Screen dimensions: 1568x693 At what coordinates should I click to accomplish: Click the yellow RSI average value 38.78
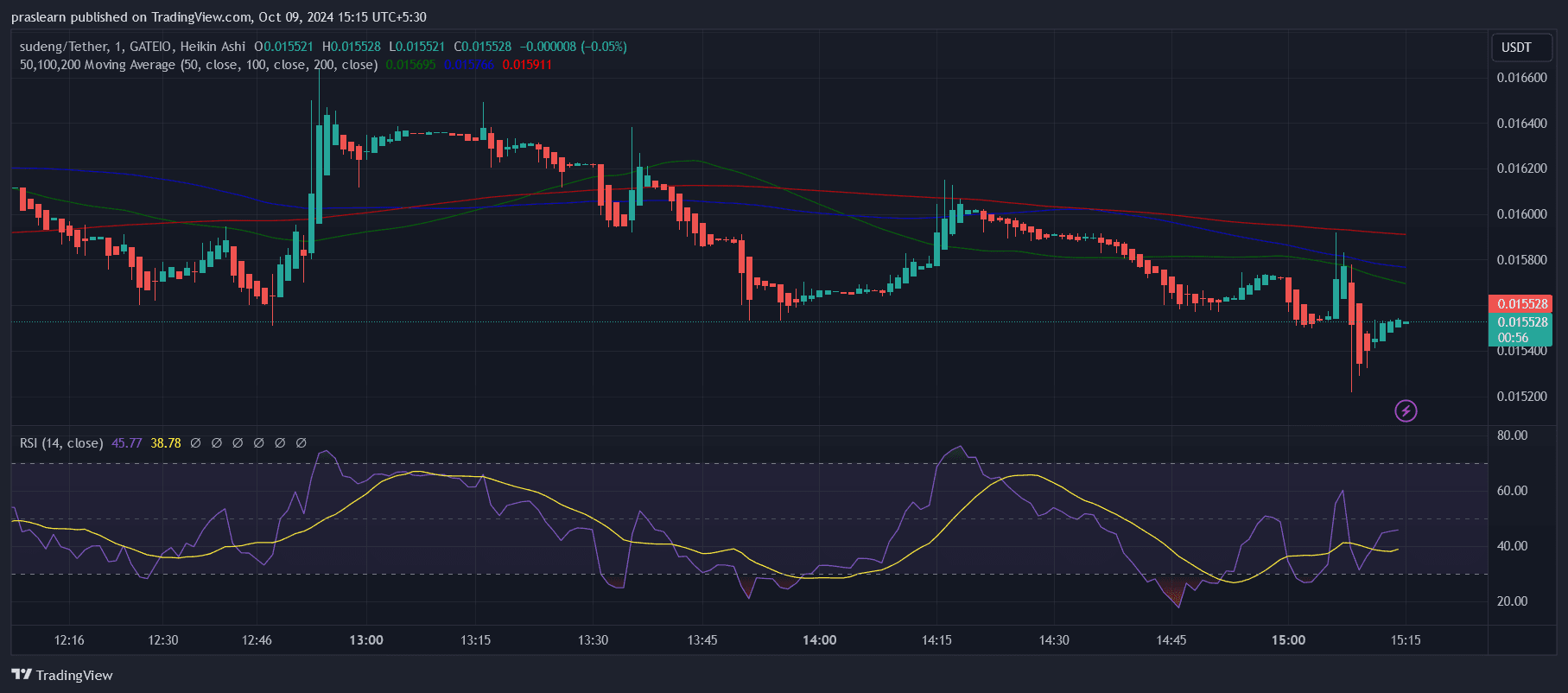(x=166, y=443)
